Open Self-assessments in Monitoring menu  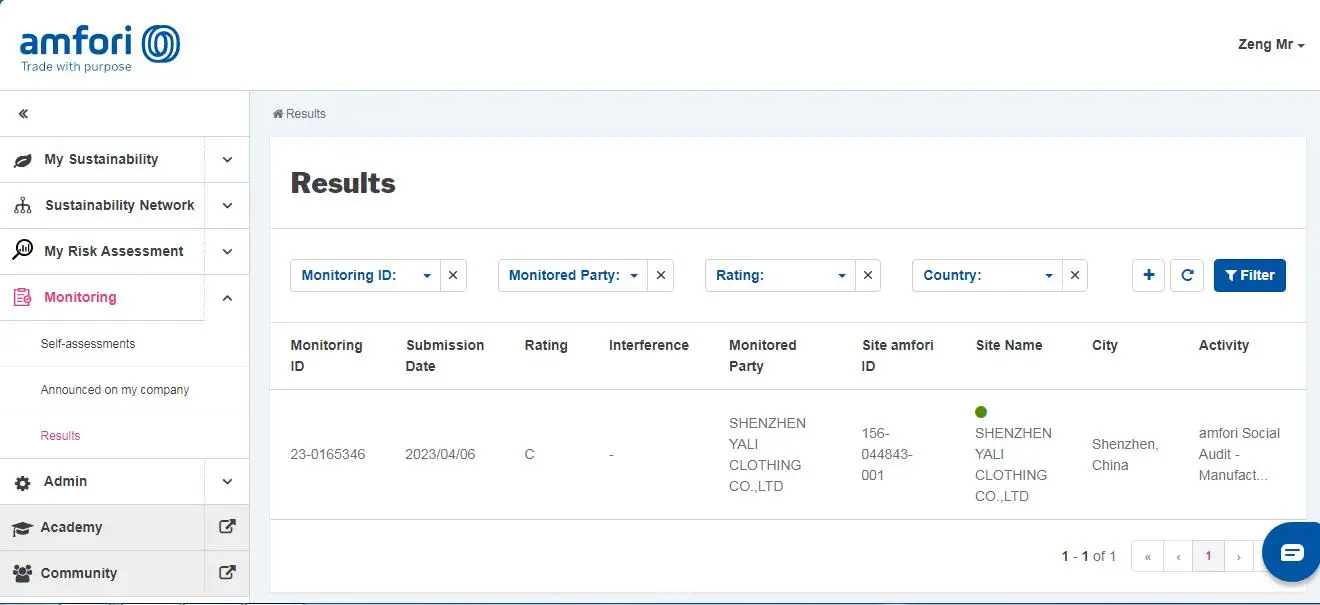tap(88, 343)
